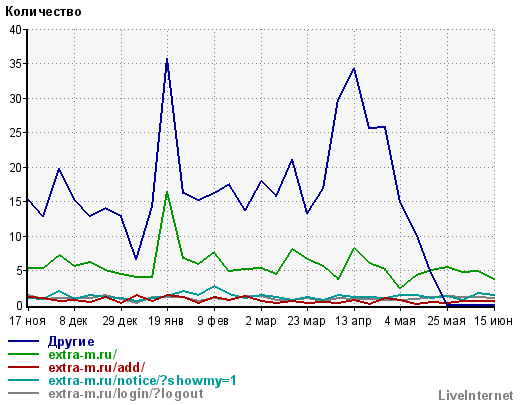
Task: Click the gray legend line swatch
Action: [23, 393]
